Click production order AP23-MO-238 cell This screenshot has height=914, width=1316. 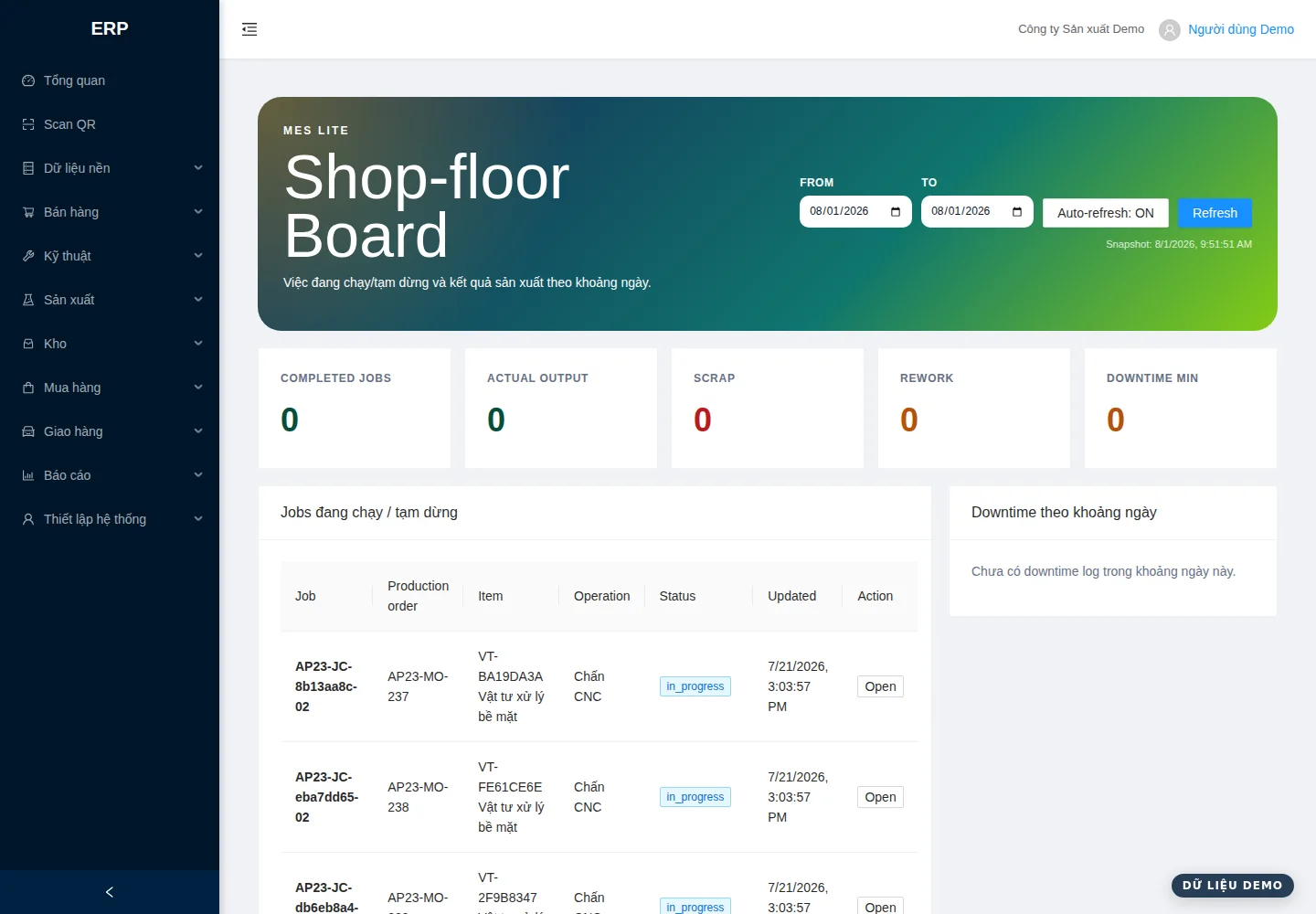pyautogui.click(x=418, y=797)
